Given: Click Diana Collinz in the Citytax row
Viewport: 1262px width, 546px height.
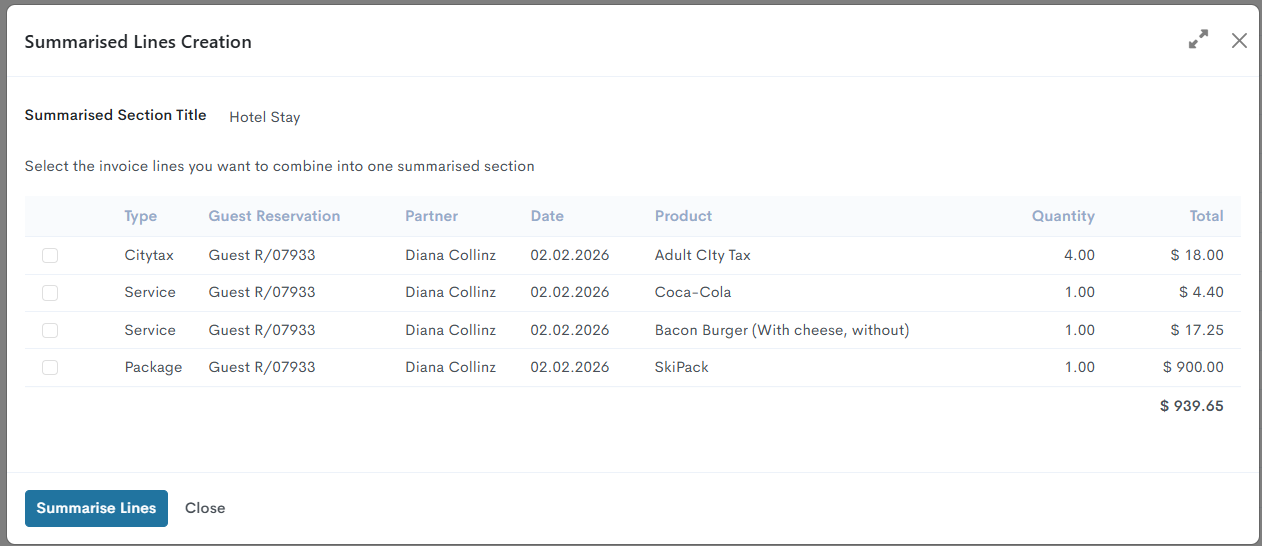Looking at the screenshot, I should coord(450,255).
